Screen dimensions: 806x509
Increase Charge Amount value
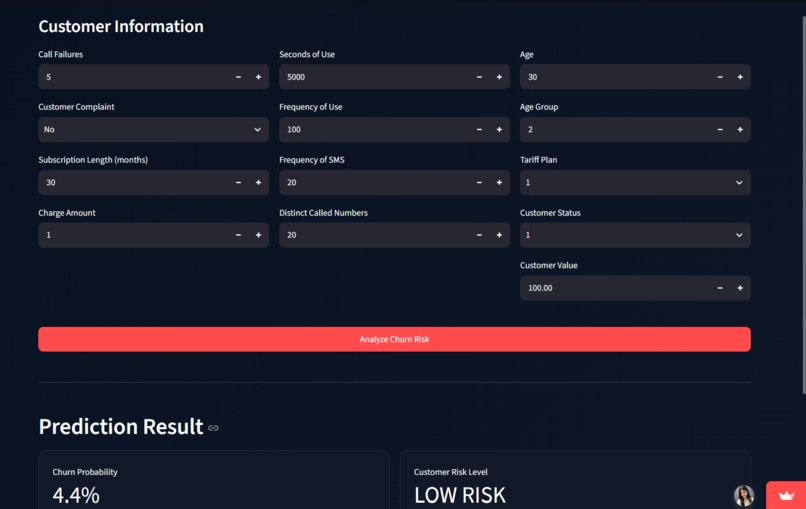[259, 235]
